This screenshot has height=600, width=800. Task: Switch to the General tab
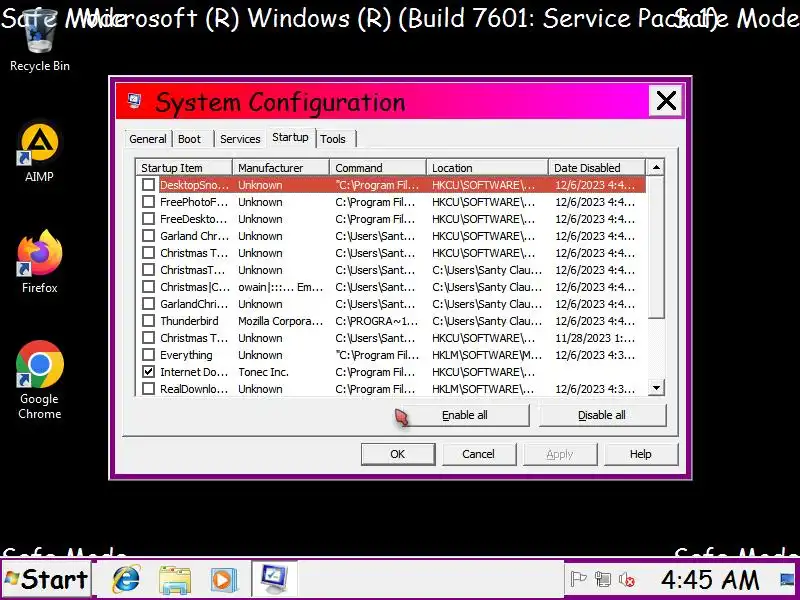pyautogui.click(x=147, y=139)
